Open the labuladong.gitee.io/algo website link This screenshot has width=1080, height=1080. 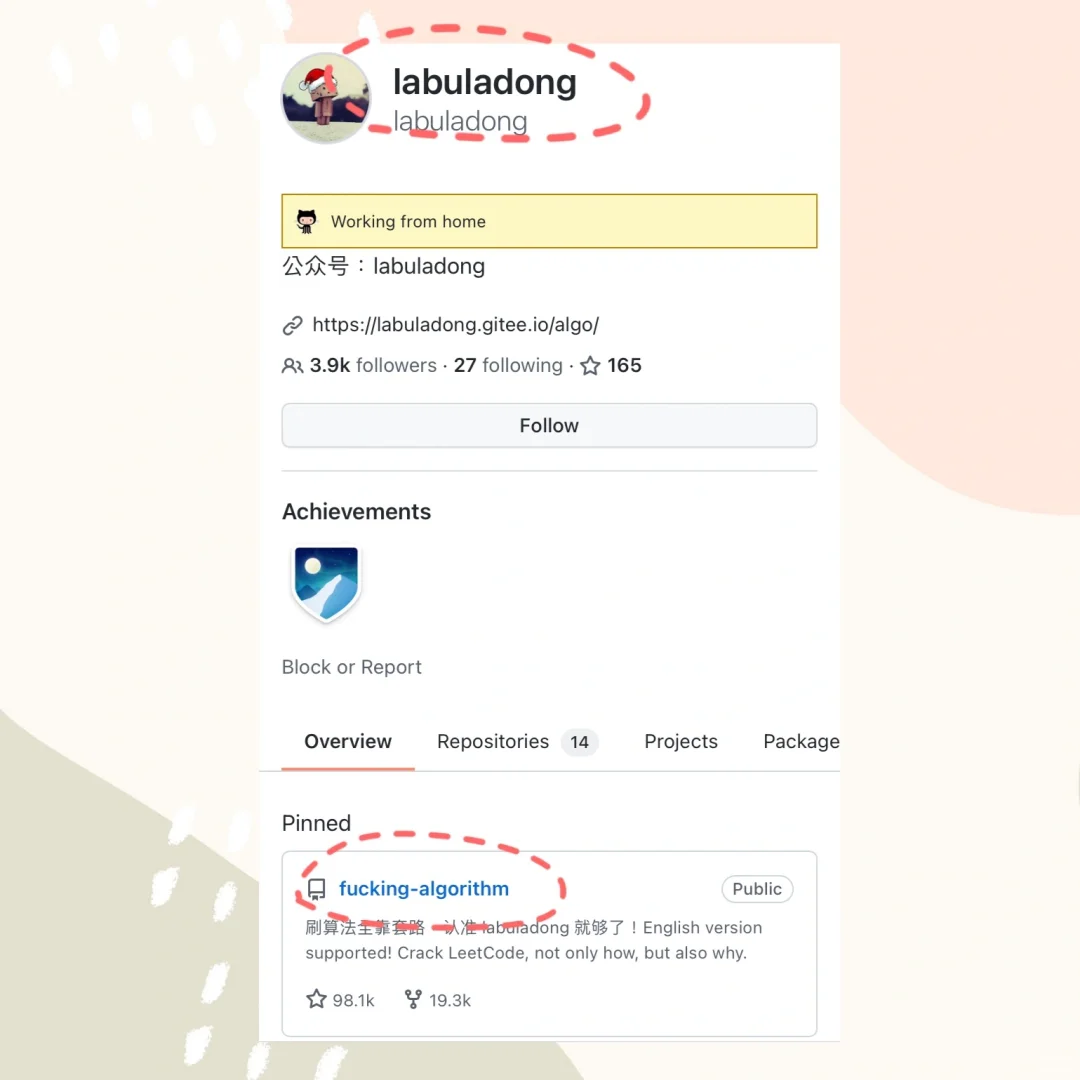455,324
